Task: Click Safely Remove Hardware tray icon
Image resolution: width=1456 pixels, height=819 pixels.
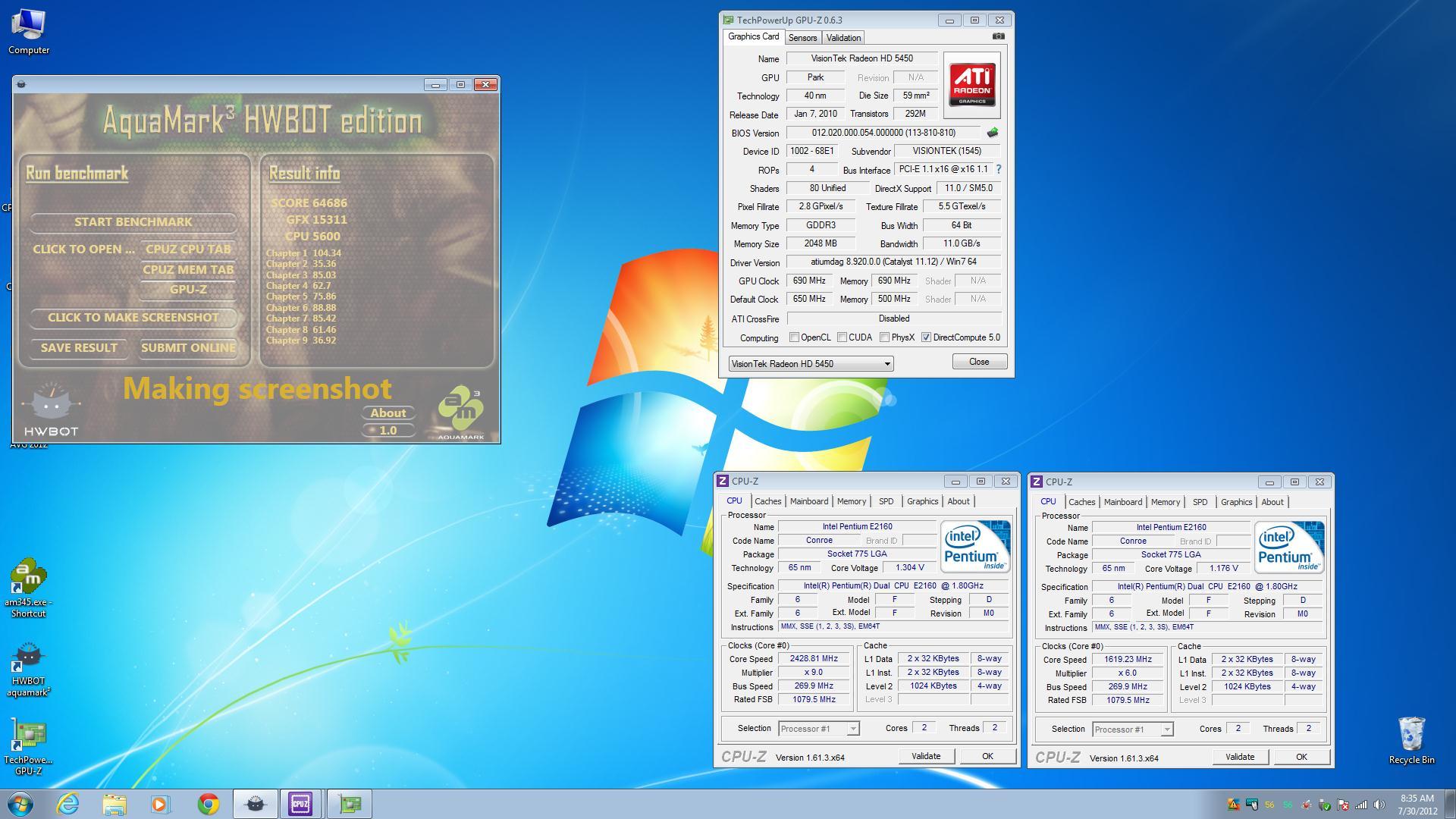Action: click(1324, 805)
